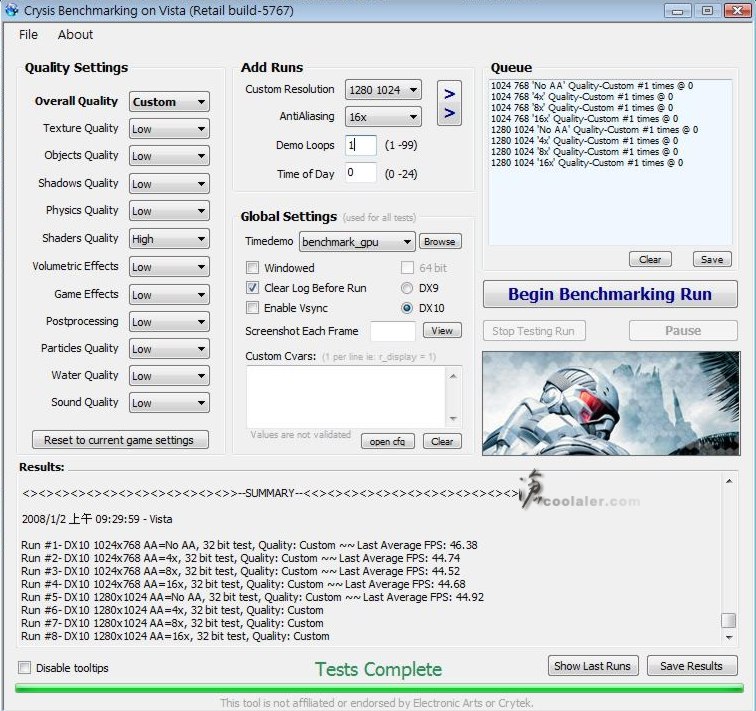Click the Save Results button
The height and width of the screenshot is (711, 756).
(x=692, y=666)
